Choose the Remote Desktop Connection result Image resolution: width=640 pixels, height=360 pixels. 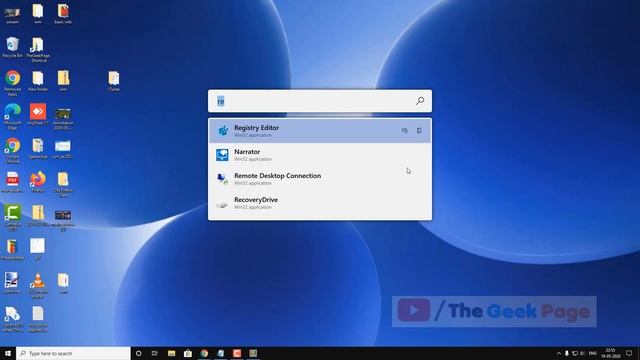(320, 179)
